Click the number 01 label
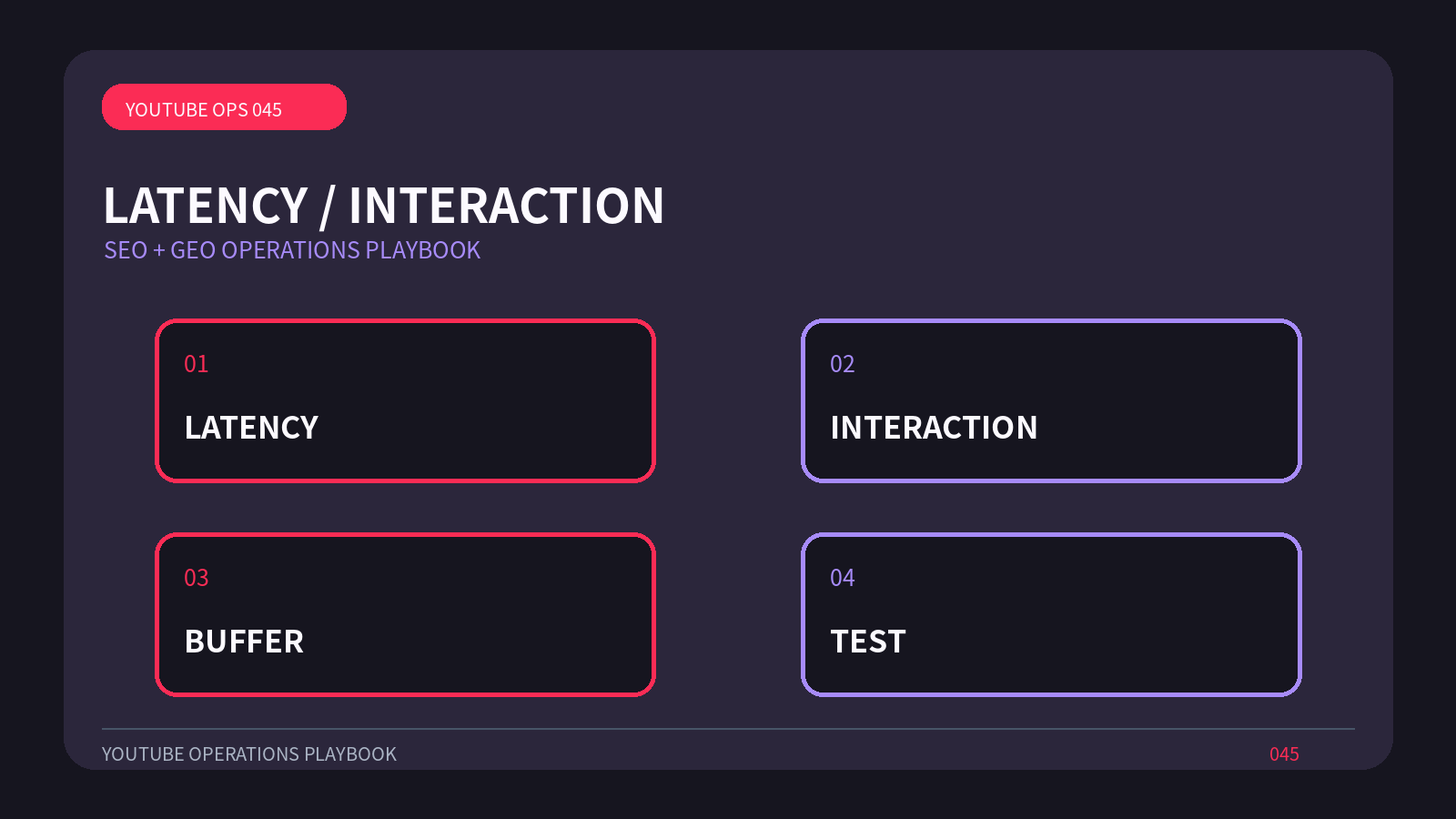The height and width of the screenshot is (819, 1456). pos(197,364)
